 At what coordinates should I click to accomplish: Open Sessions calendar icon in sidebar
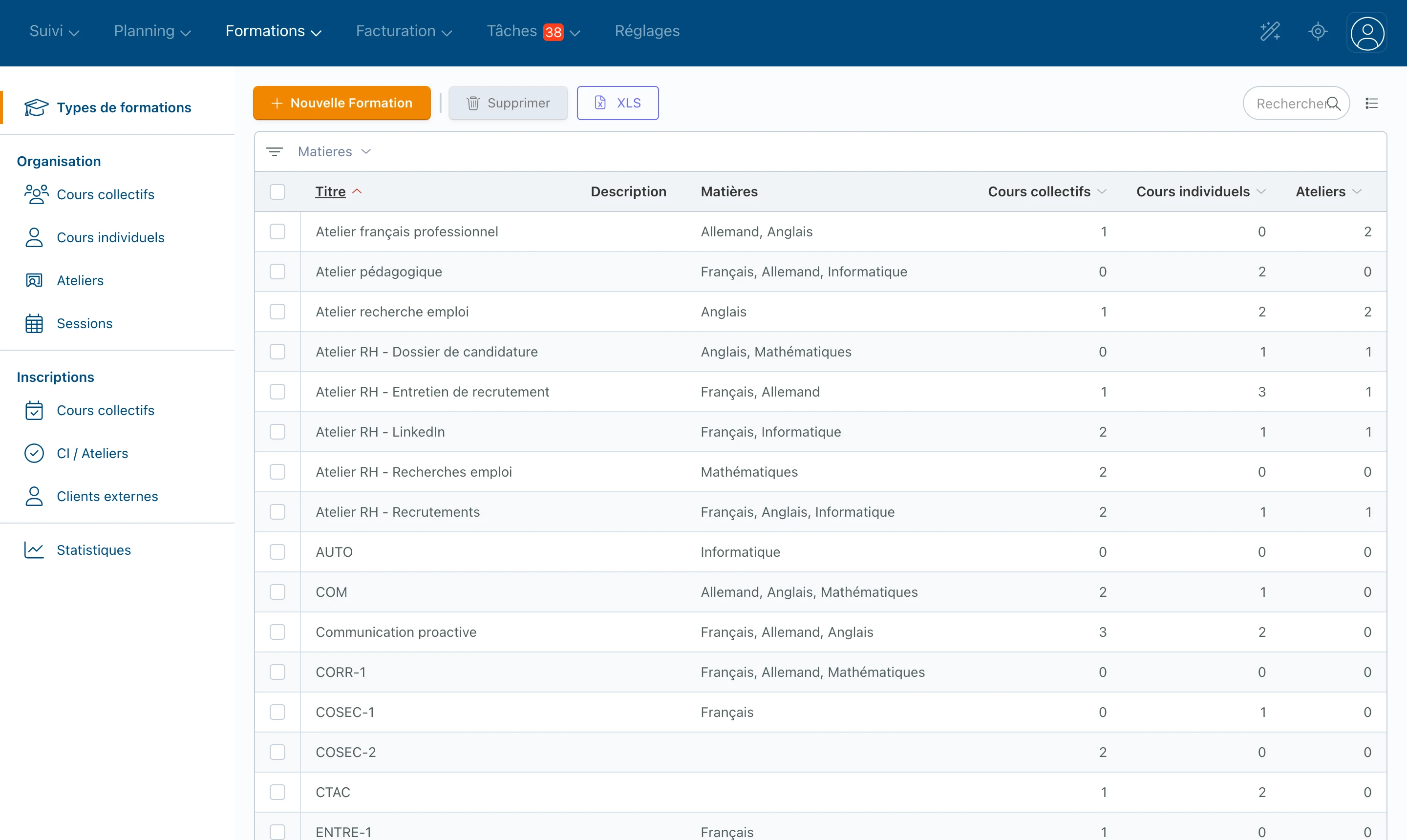click(x=34, y=324)
